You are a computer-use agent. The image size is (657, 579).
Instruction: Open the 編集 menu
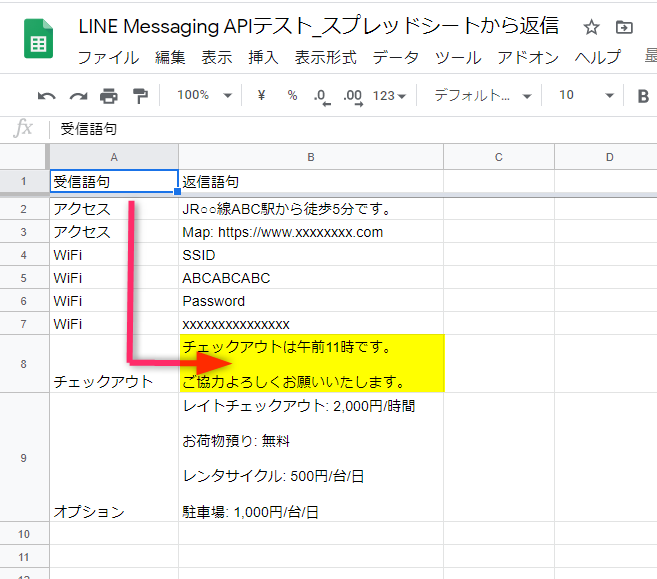[170, 57]
